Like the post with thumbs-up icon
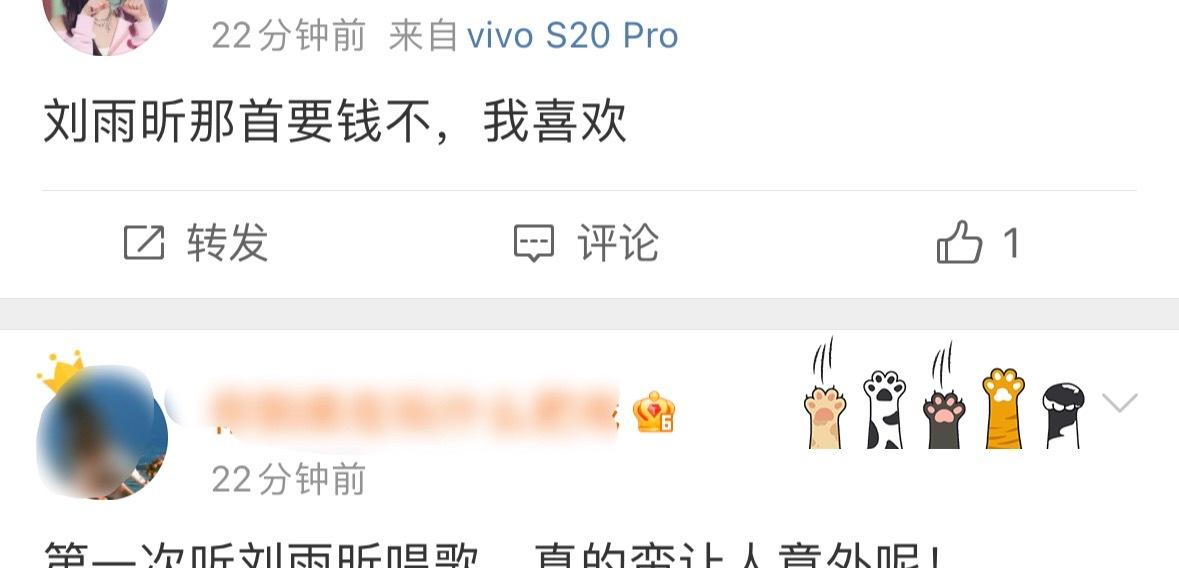The width and height of the screenshot is (1179, 568). click(959, 242)
